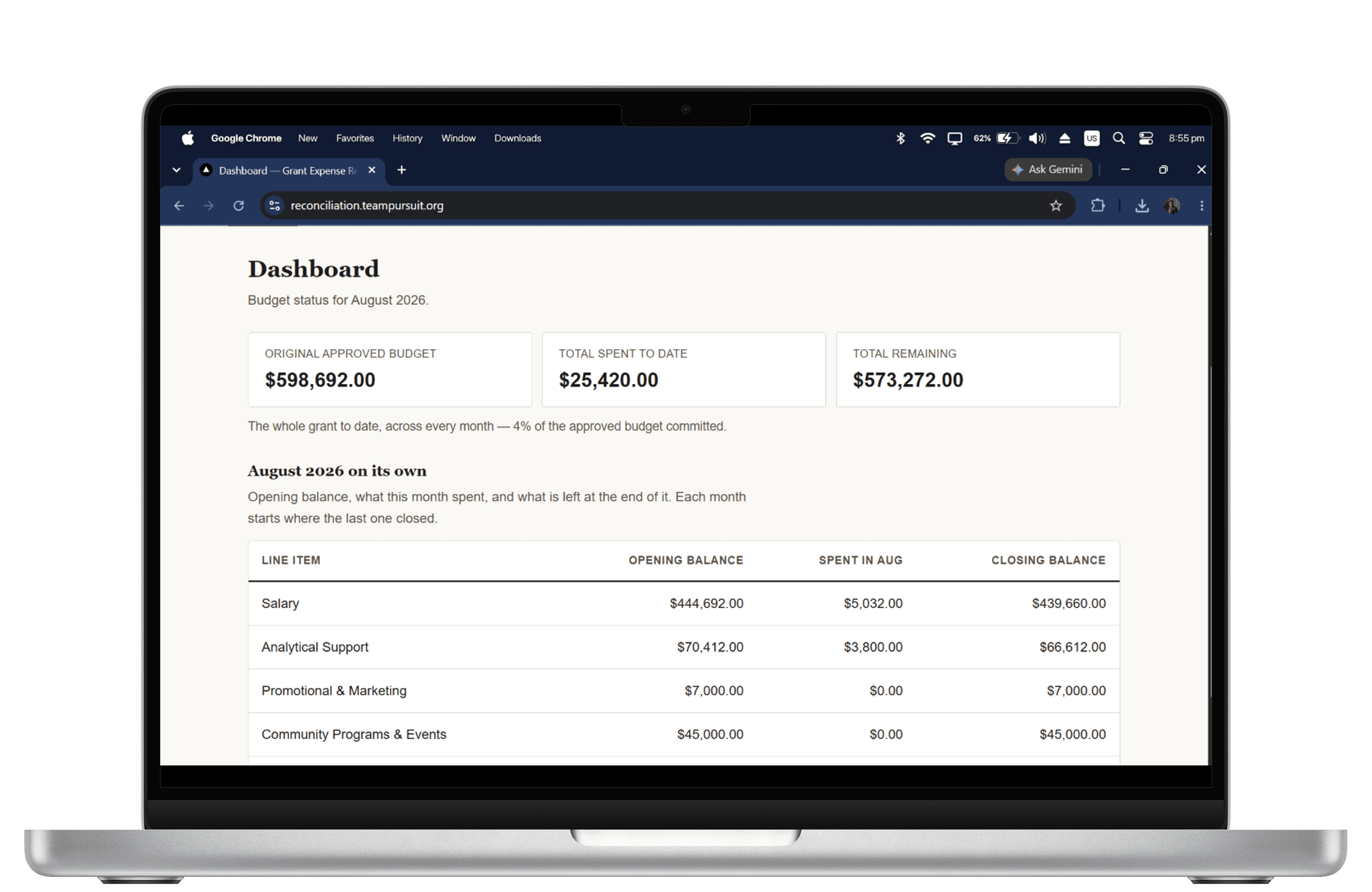Select the Analytical Support row label
The height and width of the screenshot is (892, 1372).
click(x=315, y=648)
